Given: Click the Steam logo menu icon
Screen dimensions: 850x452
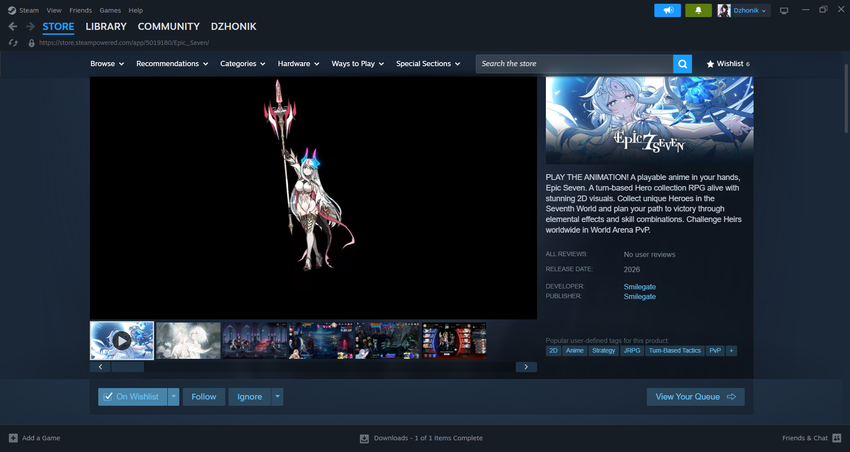Looking at the screenshot, I should pos(12,10).
